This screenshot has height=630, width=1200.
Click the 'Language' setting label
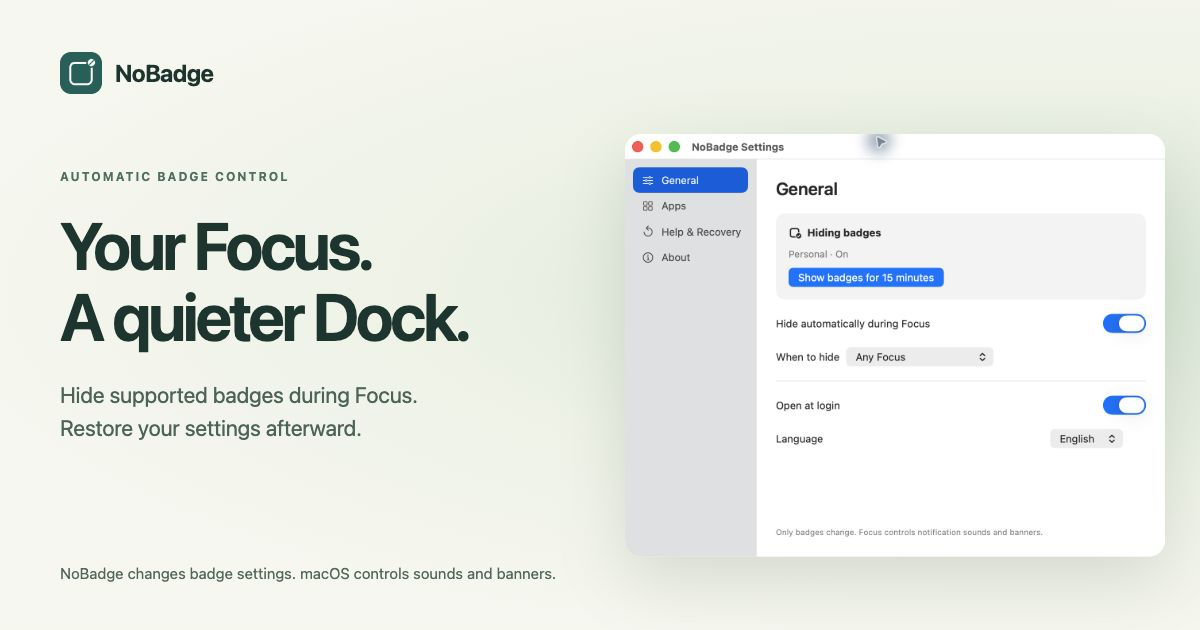pos(800,439)
